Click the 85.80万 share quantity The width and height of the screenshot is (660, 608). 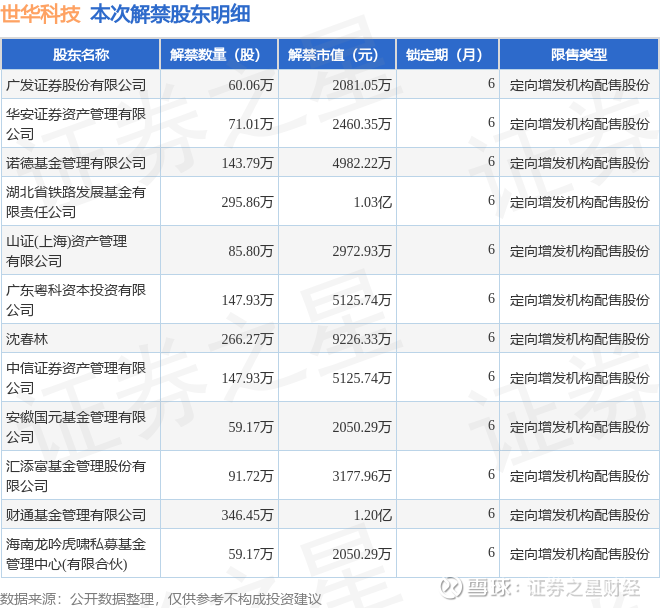pyautogui.click(x=251, y=251)
